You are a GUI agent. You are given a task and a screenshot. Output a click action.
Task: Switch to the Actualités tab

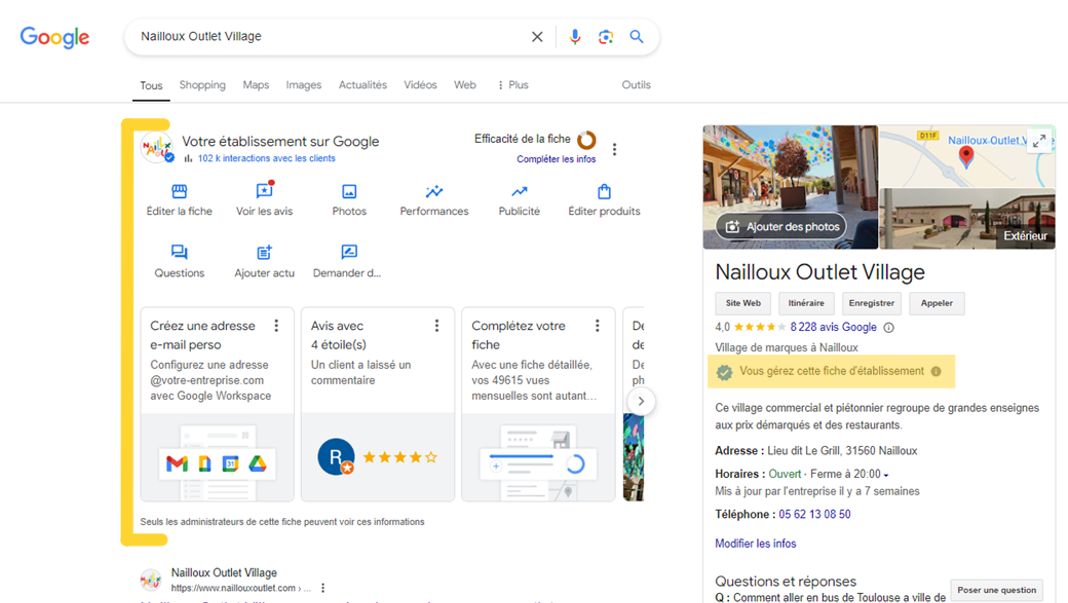(363, 85)
